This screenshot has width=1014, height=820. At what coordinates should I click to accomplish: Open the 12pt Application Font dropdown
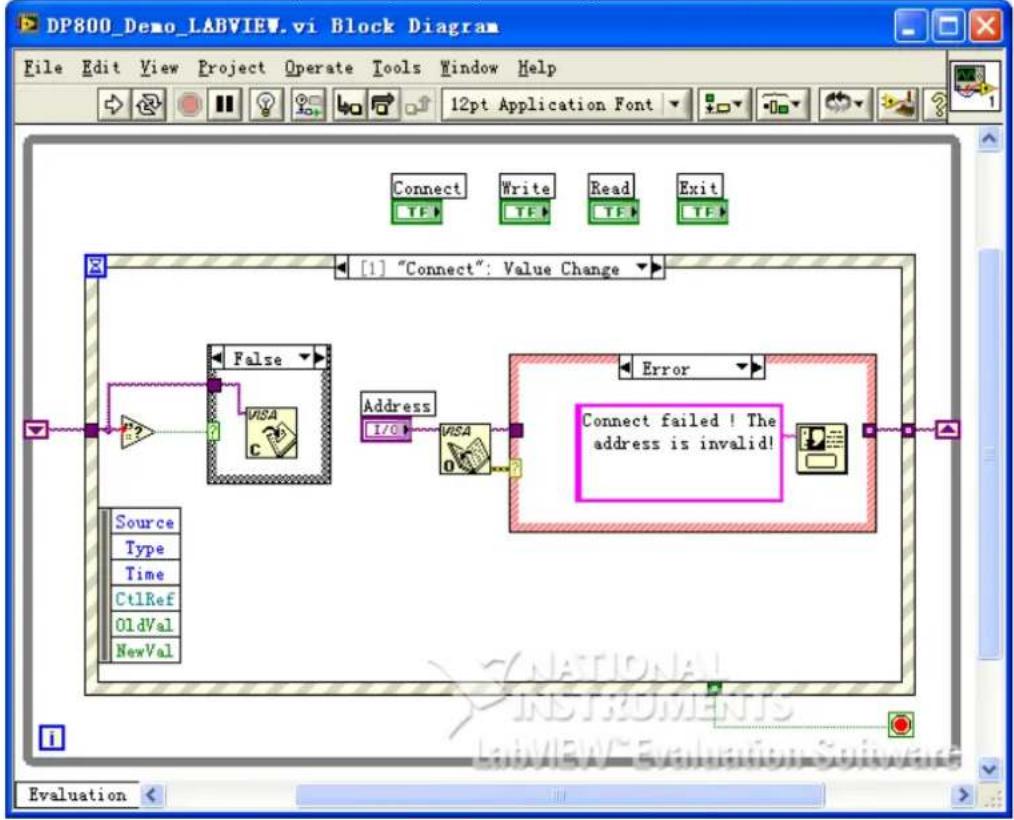tap(566, 104)
